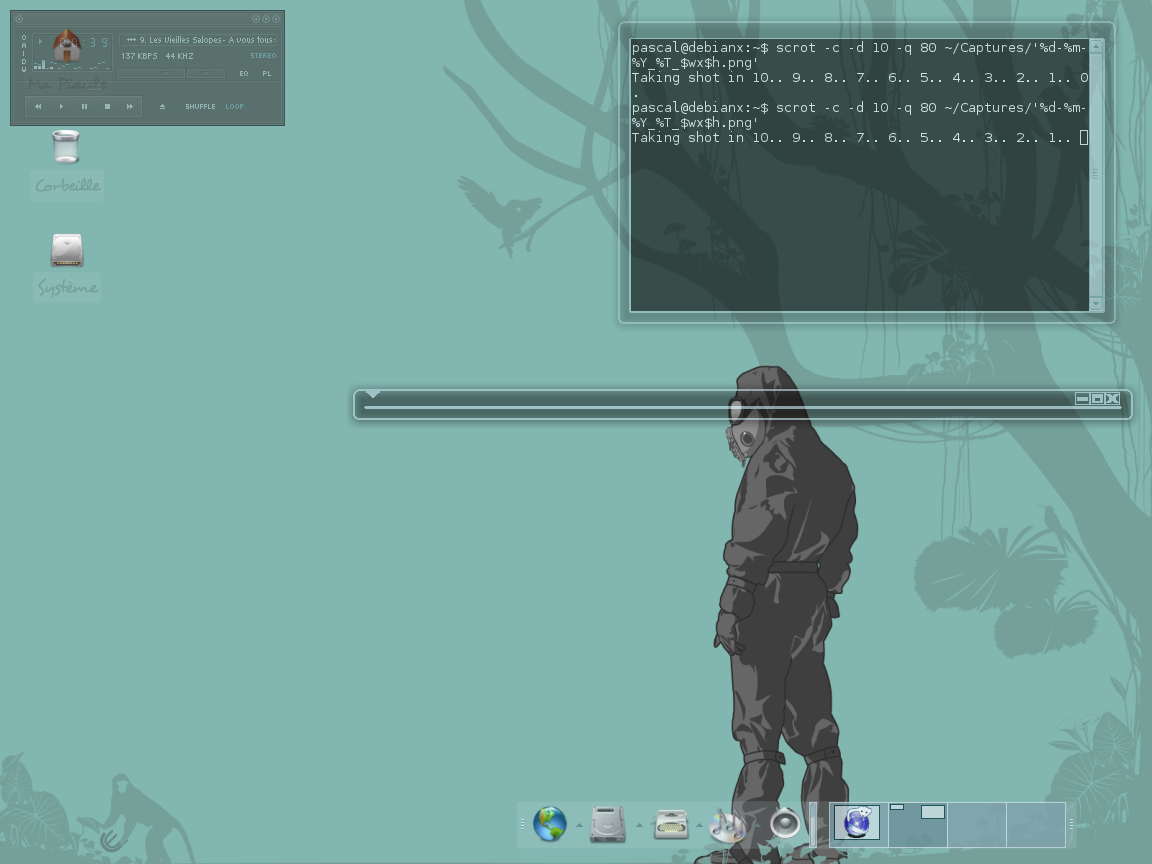Minimize the collapsed window in the desktop middle
Image resolution: width=1152 pixels, height=864 pixels.
pos(1082,398)
